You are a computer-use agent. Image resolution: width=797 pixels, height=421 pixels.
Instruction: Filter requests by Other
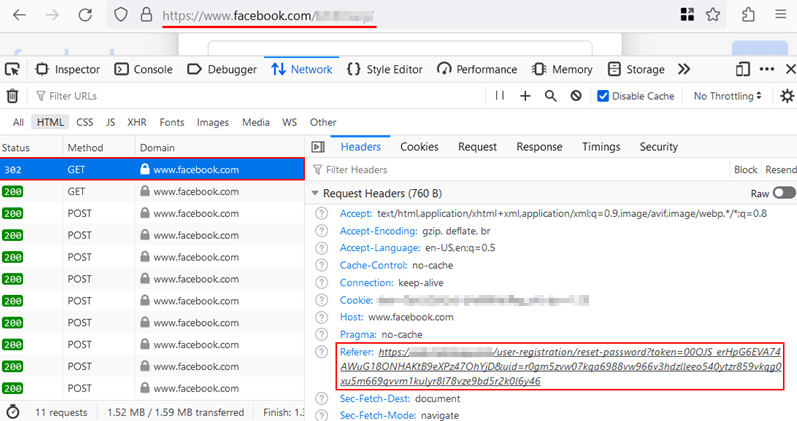pyautogui.click(x=323, y=122)
